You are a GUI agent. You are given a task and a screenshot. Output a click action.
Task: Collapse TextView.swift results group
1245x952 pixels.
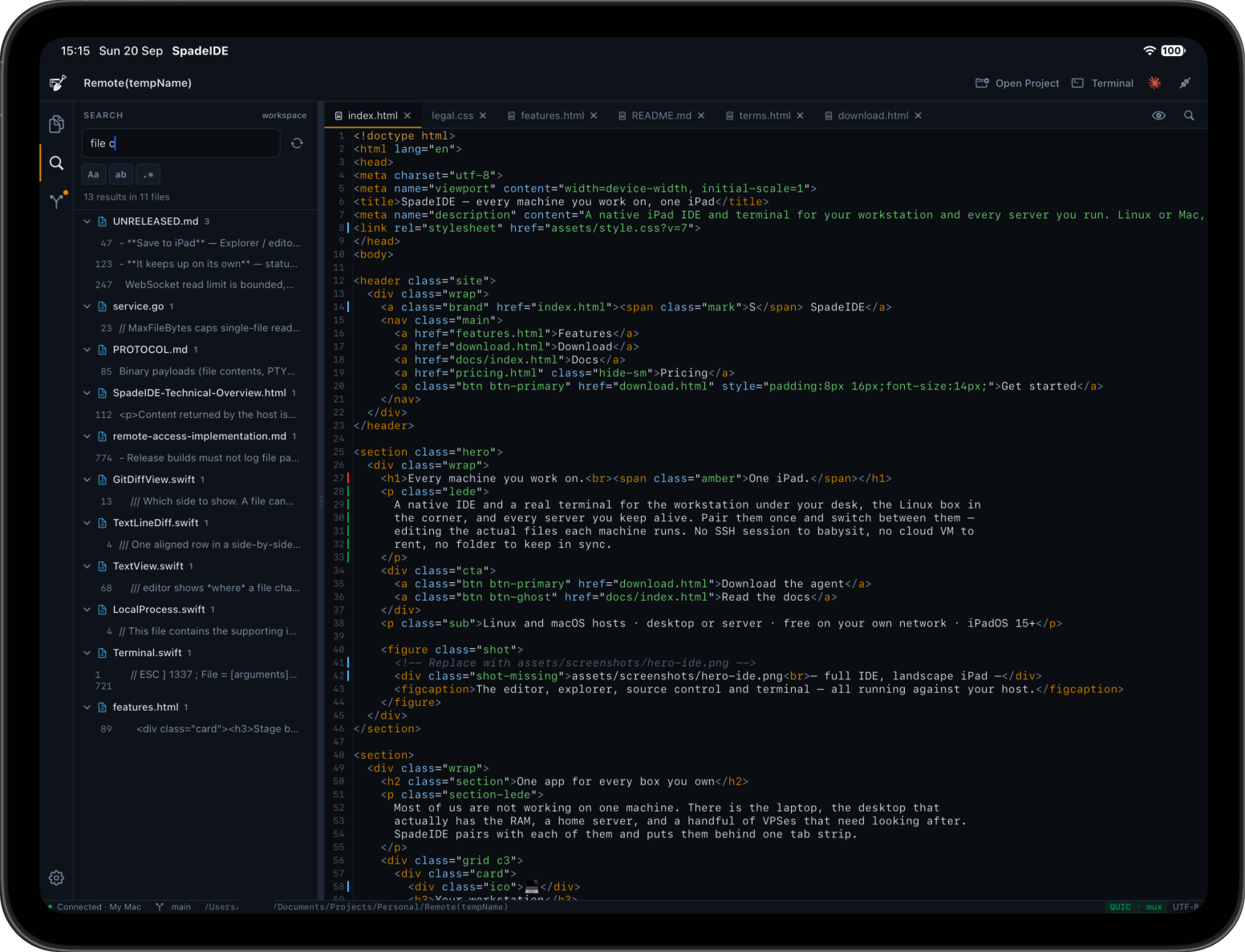(x=87, y=566)
